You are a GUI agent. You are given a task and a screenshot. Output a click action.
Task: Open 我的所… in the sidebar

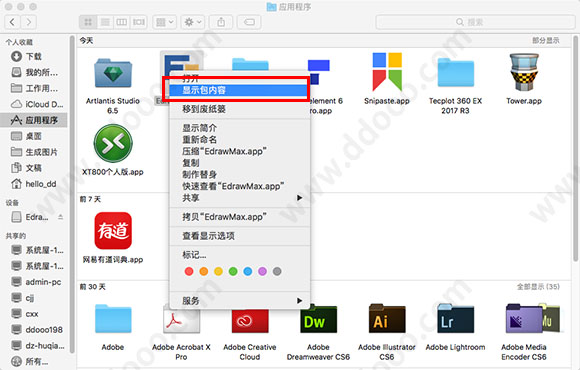33,72
